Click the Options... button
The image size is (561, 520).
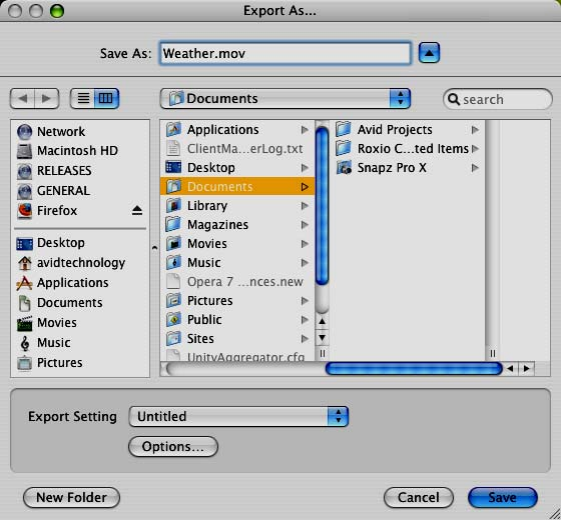[x=173, y=447]
